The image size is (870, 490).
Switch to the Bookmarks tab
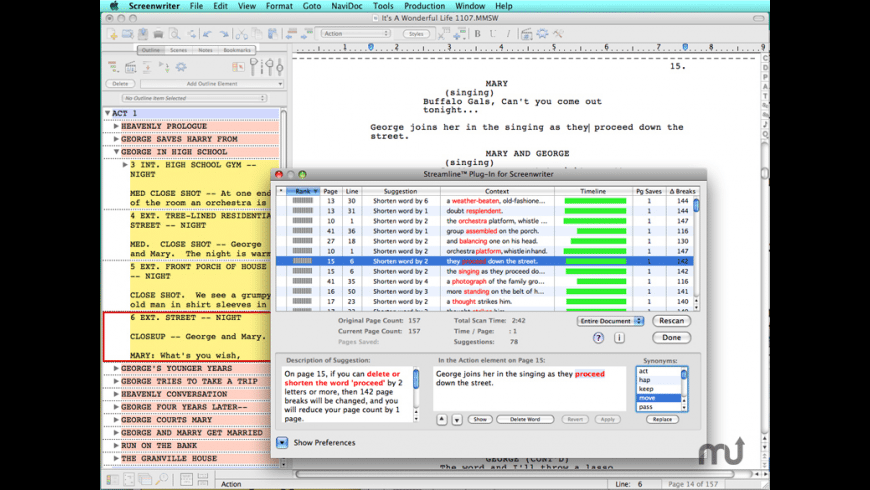tap(237, 49)
